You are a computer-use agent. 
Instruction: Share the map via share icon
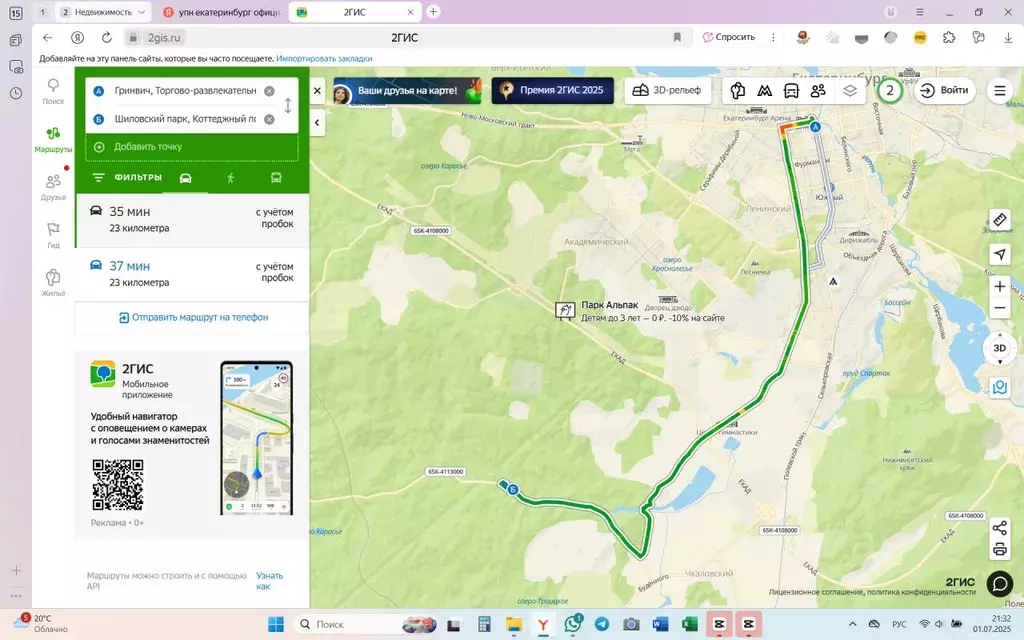pos(999,528)
